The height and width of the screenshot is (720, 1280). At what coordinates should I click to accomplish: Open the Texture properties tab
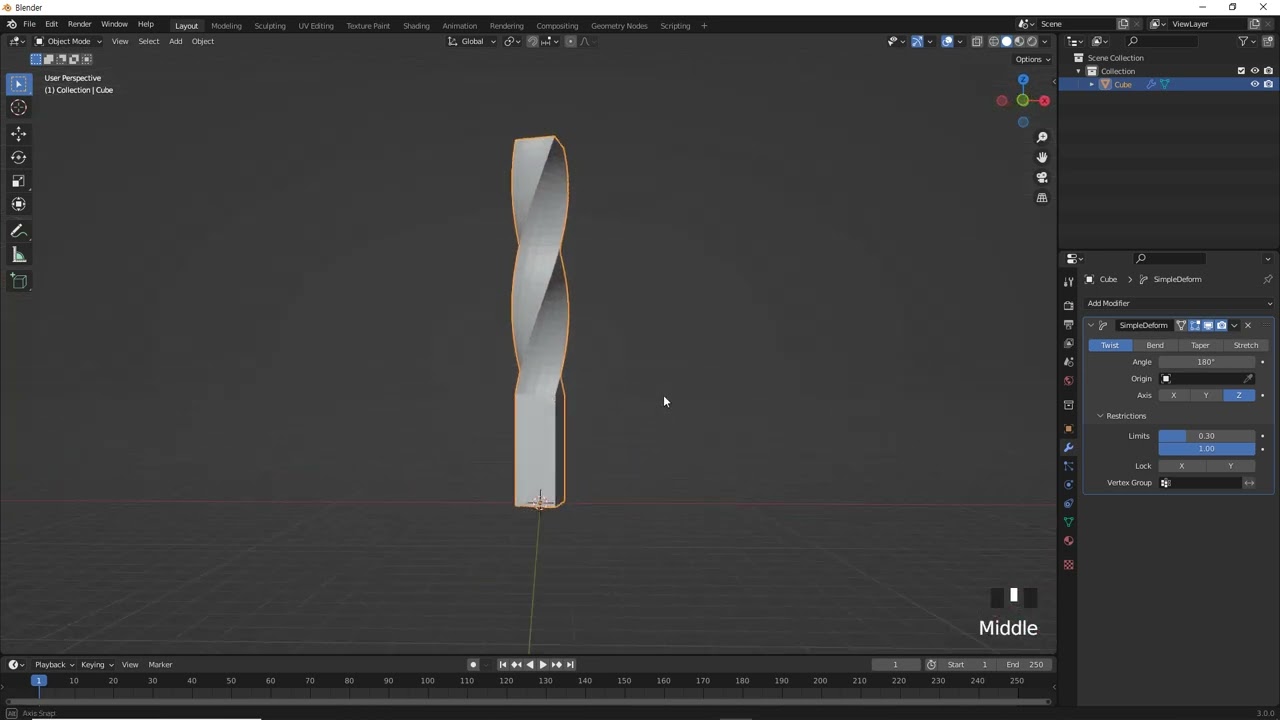tap(1068, 565)
